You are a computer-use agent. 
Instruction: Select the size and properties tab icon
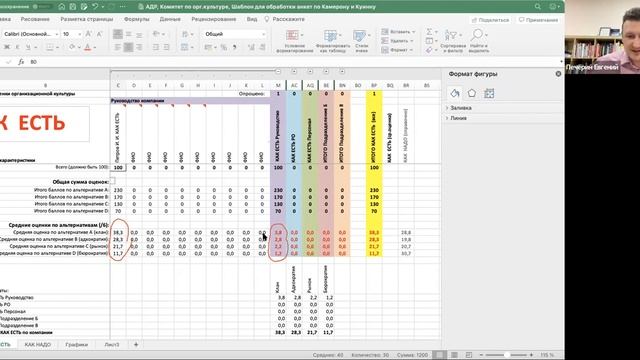tap(489, 93)
